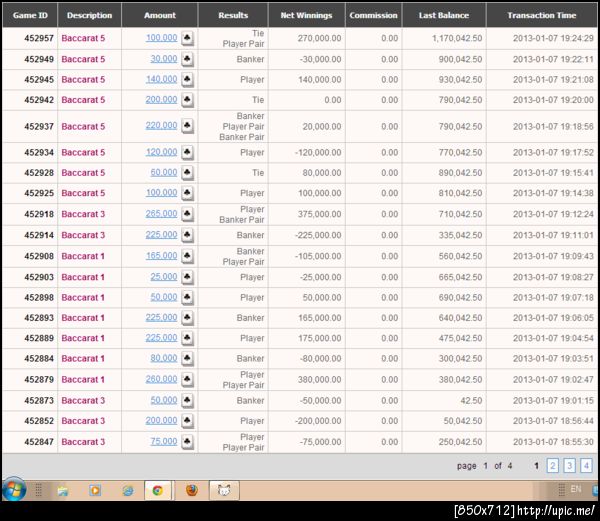
Task: Click the Transaction Time column header
Action: tap(541, 15)
